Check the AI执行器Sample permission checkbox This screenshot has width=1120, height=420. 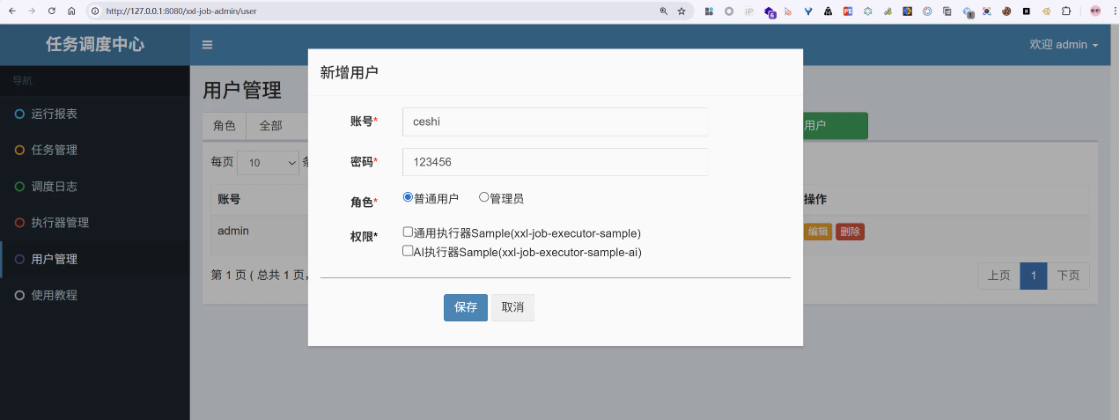click(408, 252)
